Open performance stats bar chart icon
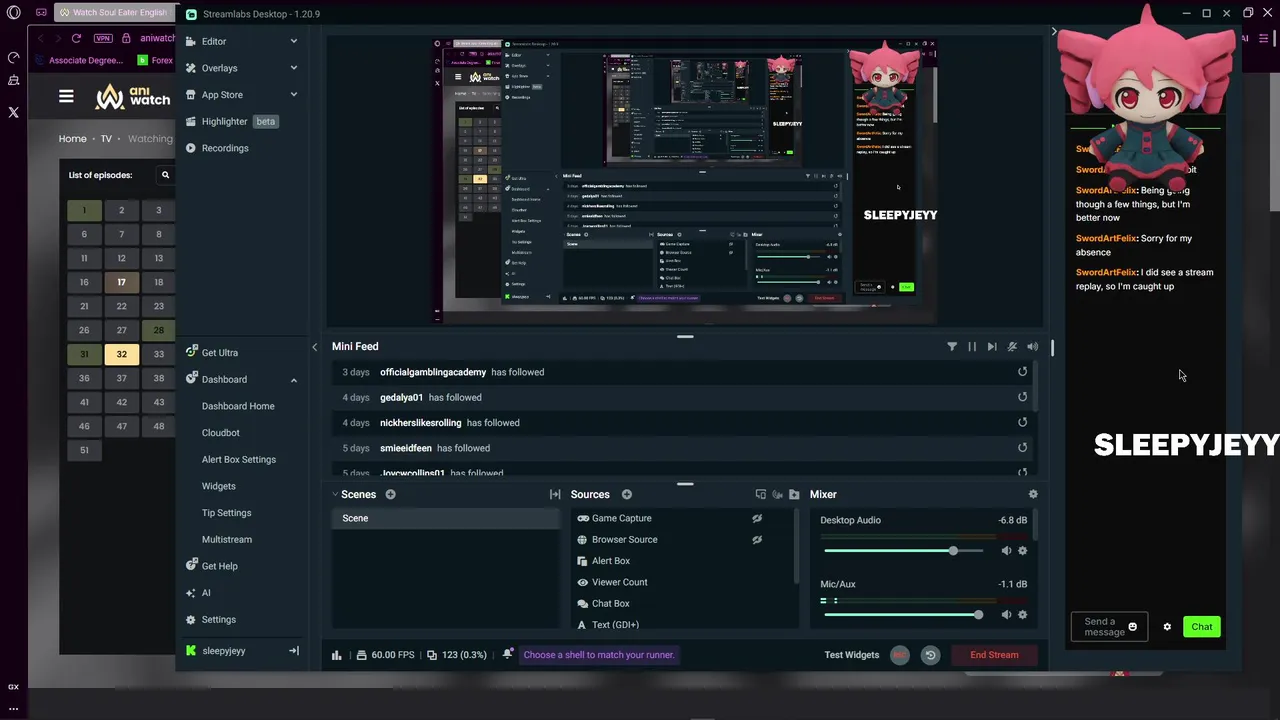 pos(337,655)
